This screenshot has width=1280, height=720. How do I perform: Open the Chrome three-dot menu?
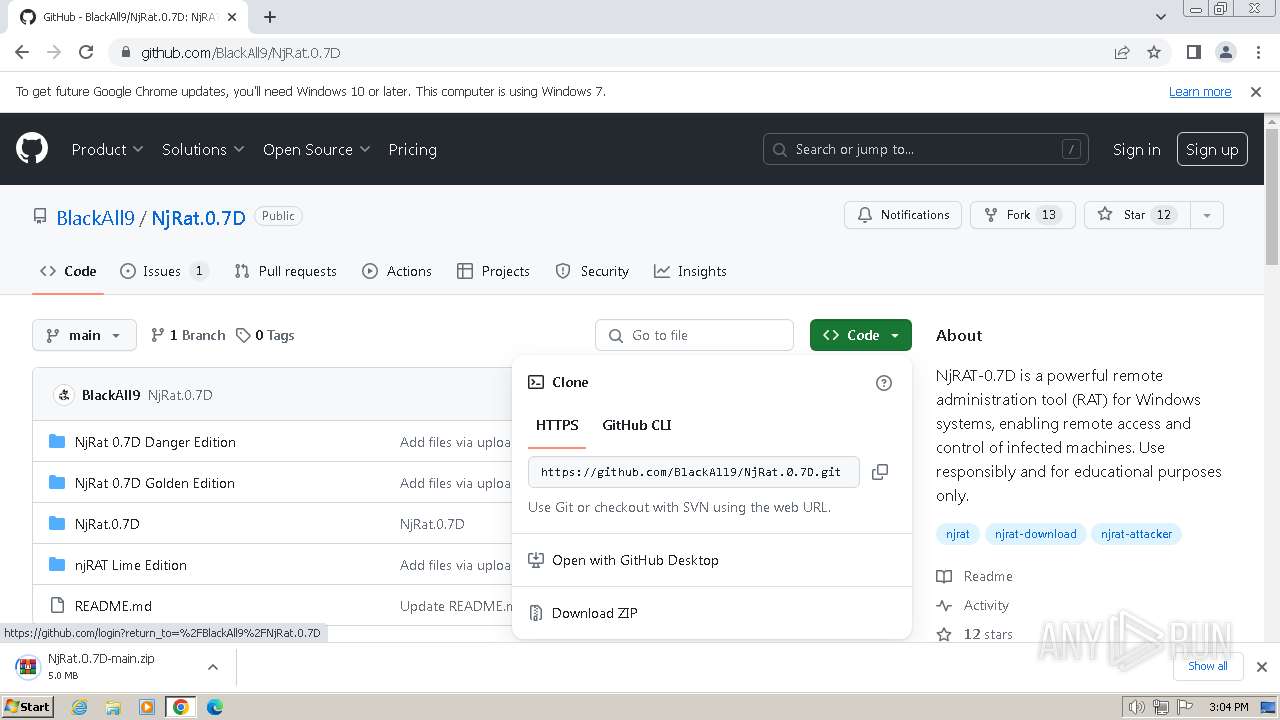1257,52
